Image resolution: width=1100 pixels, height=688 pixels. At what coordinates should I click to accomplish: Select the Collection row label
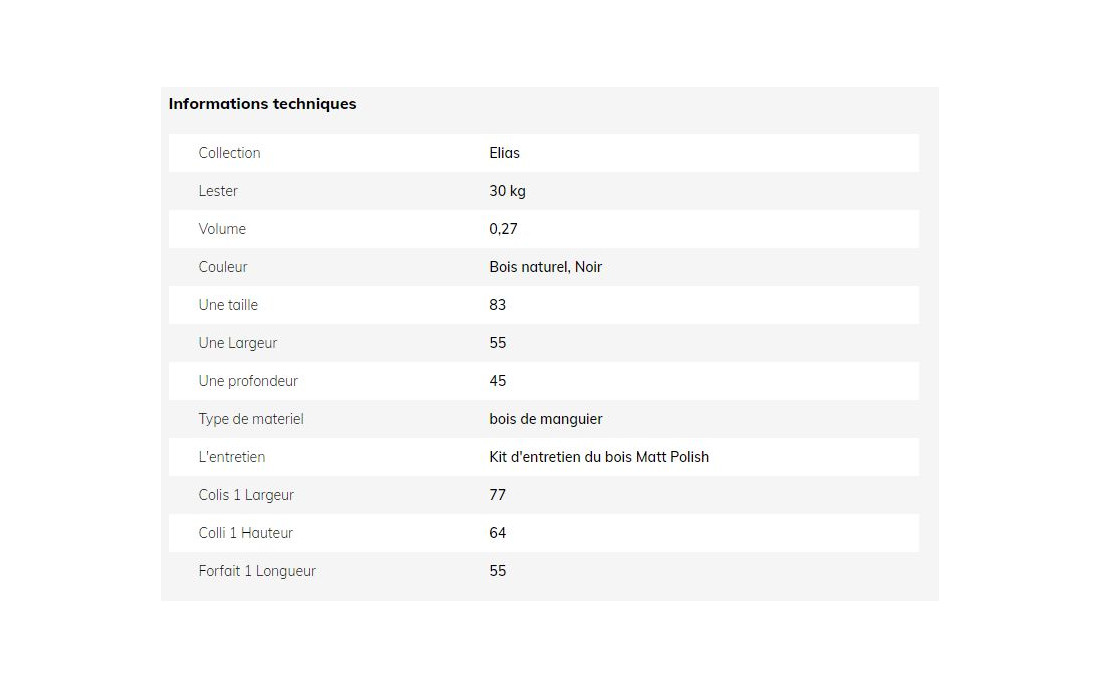[x=229, y=153]
